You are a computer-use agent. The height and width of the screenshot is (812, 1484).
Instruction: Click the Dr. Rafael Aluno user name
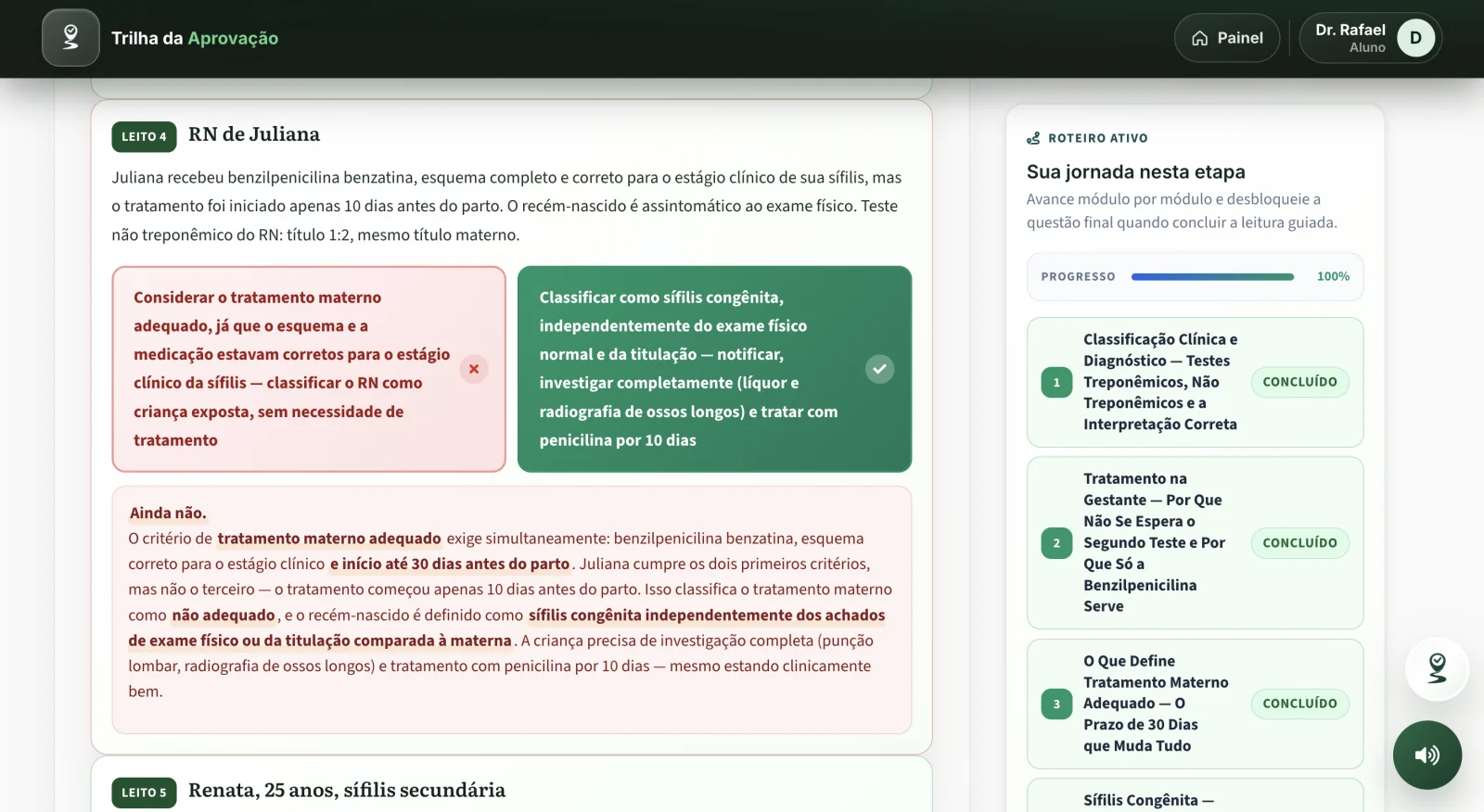(x=1350, y=38)
